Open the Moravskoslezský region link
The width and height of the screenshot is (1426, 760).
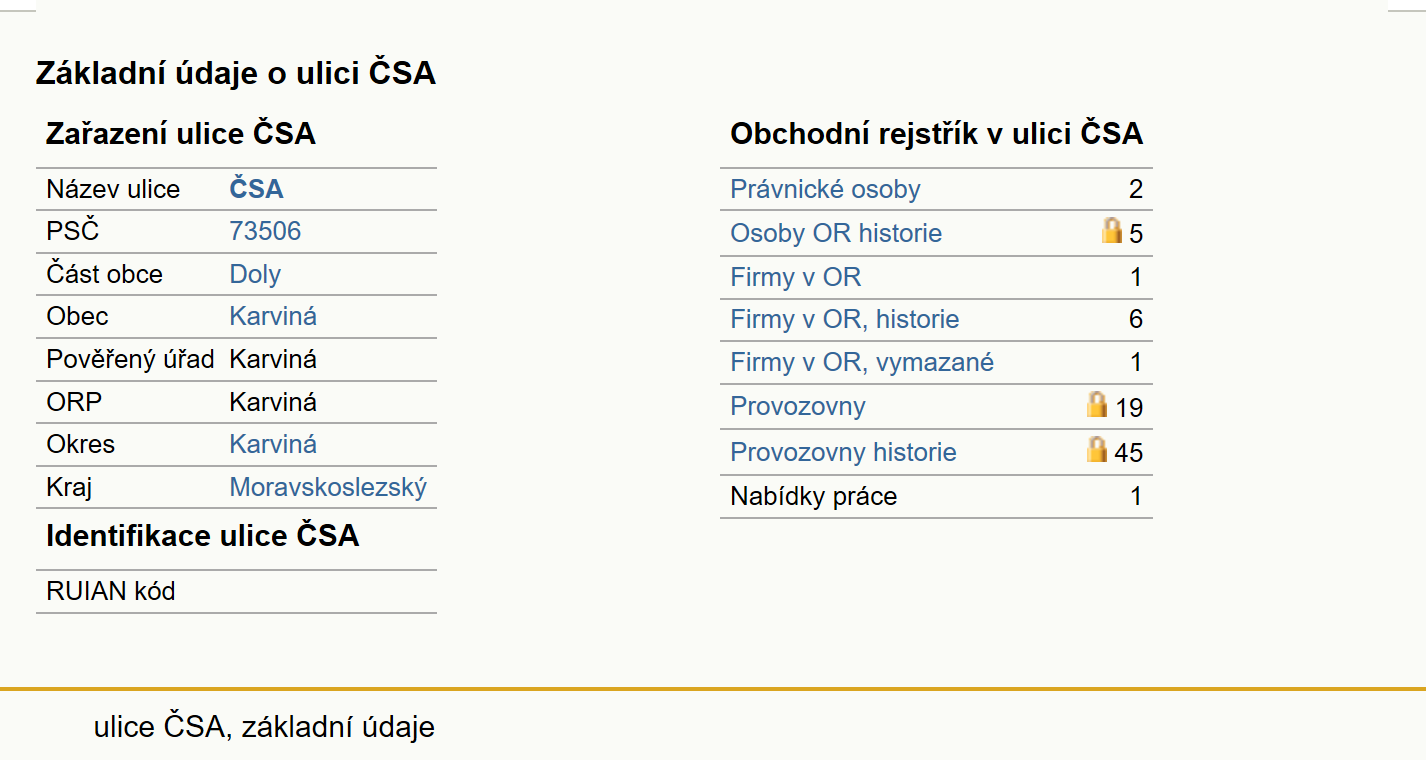click(x=328, y=487)
